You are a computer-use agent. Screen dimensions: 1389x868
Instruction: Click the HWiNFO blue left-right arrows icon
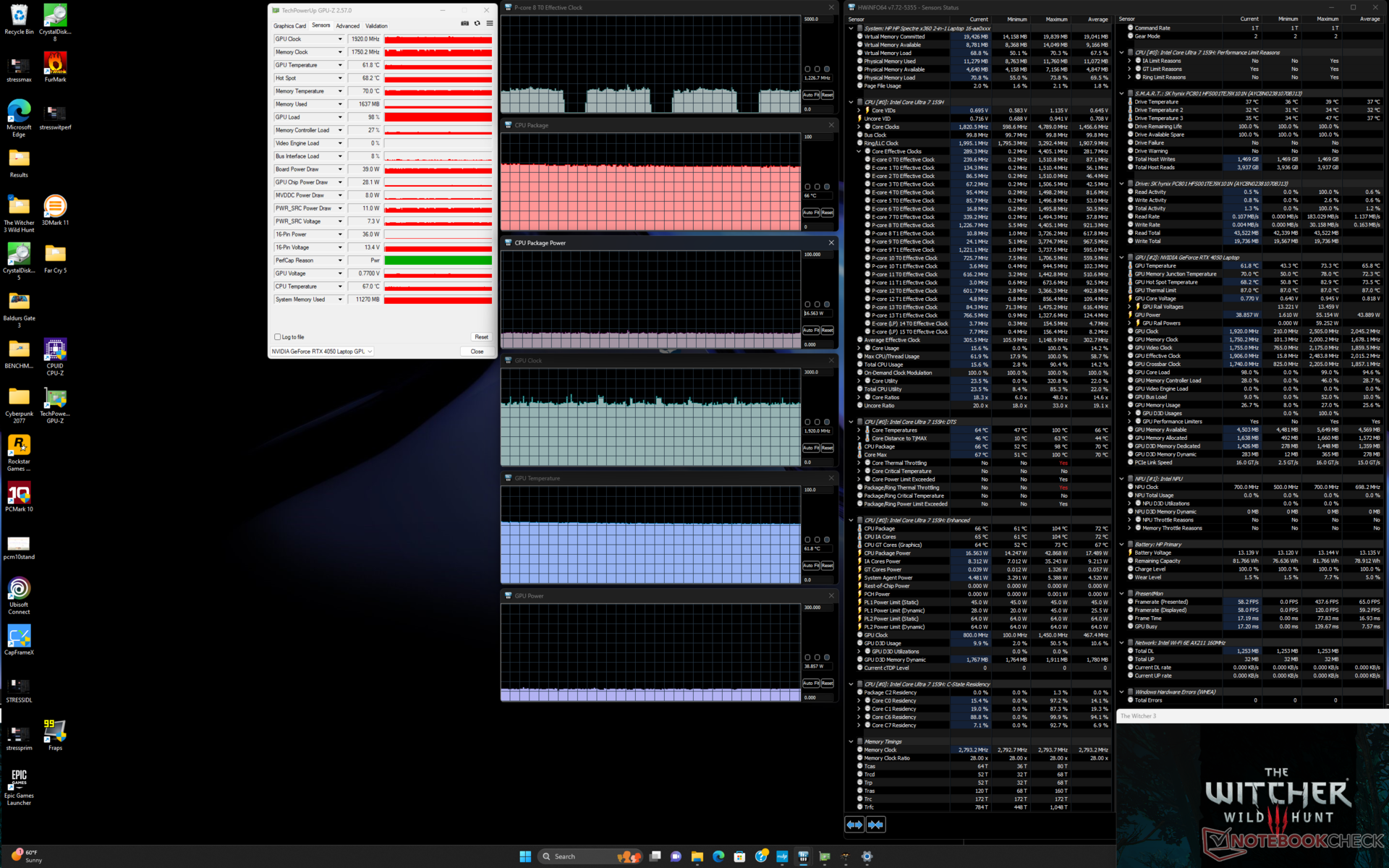[854, 825]
